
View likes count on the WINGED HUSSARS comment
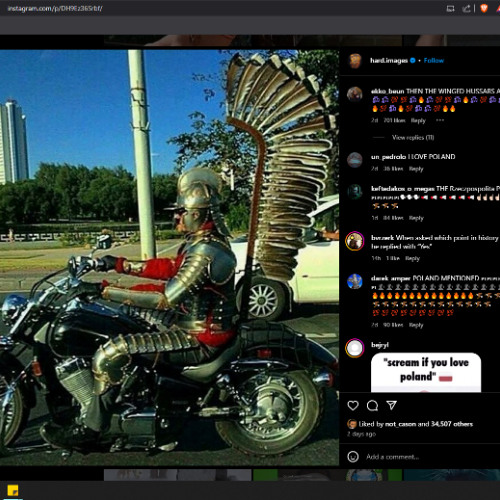point(394,121)
